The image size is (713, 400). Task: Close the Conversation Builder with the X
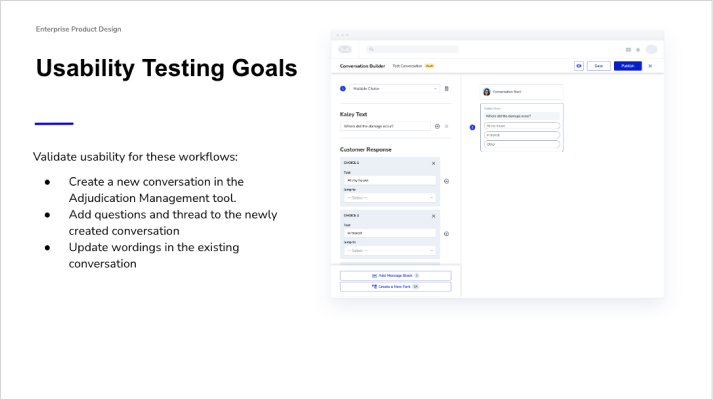click(650, 66)
